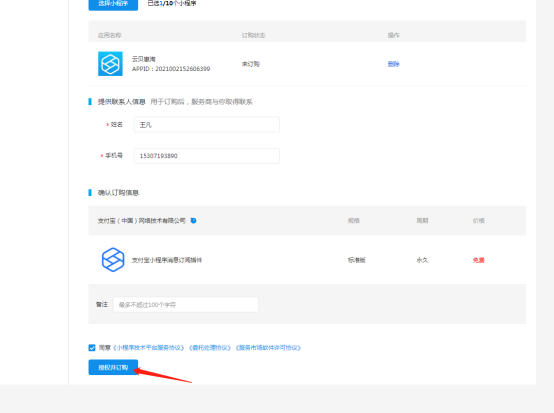Click the 选择小程序 button at top

coord(113,4)
